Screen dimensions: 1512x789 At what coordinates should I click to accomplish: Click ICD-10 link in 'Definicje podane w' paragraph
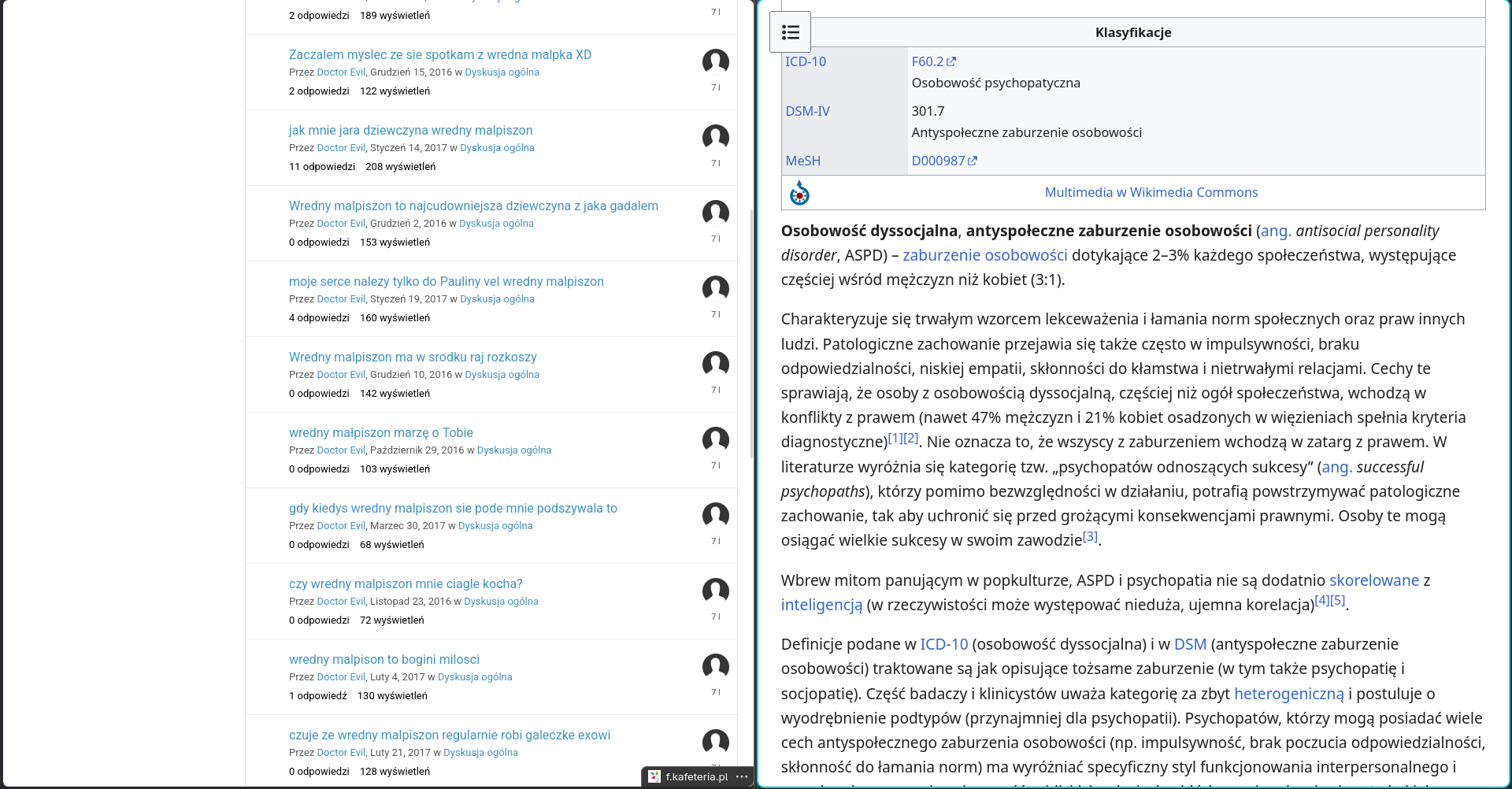pyautogui.click(x=944, y=644)
